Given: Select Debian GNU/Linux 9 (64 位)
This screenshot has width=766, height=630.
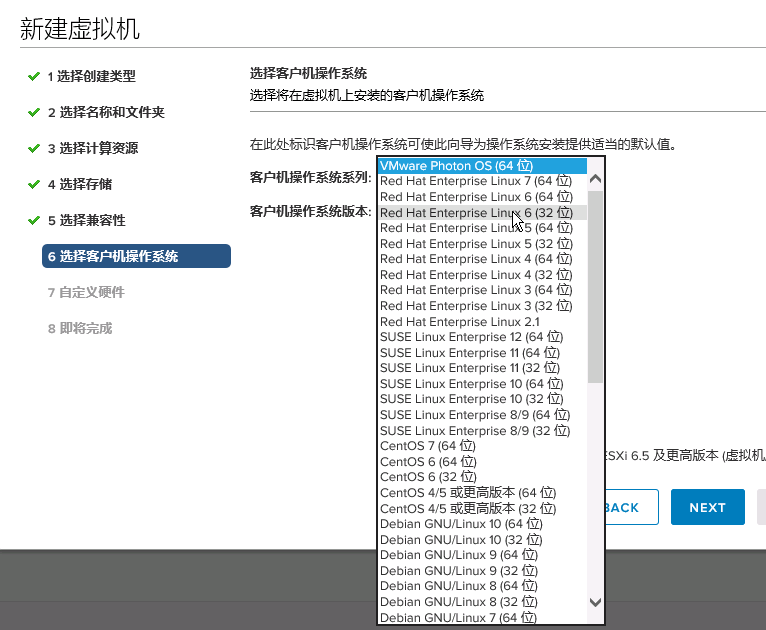Looking at the screenshot, I should [x=483, y=555].
